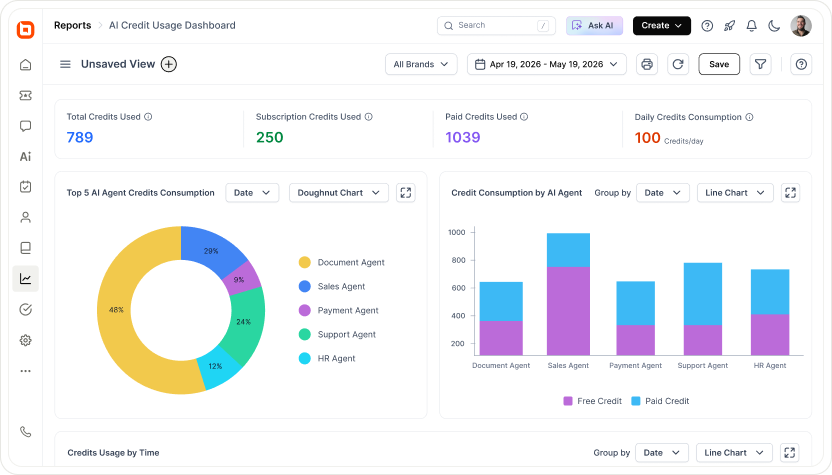This screenshot has height=475, width=832.
Task: Click info icon next to Total Credits Used
Action: click(x=148, y=117)
